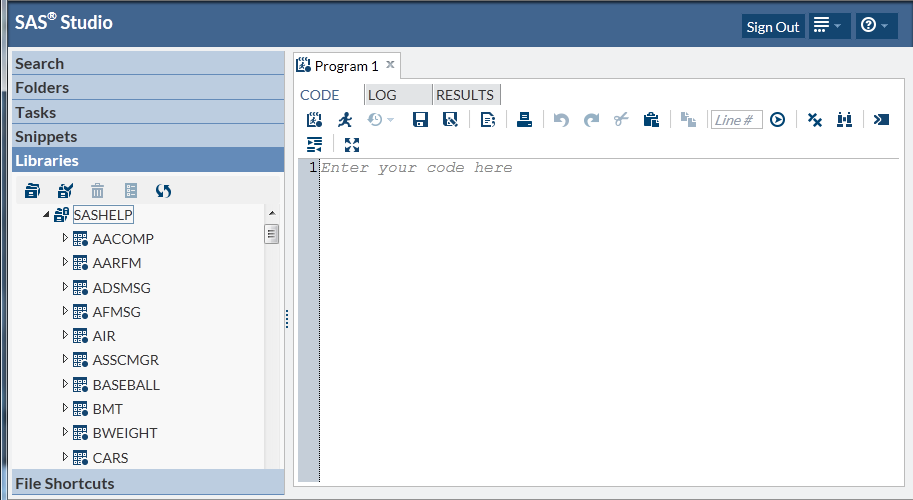Click the Assign selected libraries icon
The image size is (913, 500).
point(65,190)
